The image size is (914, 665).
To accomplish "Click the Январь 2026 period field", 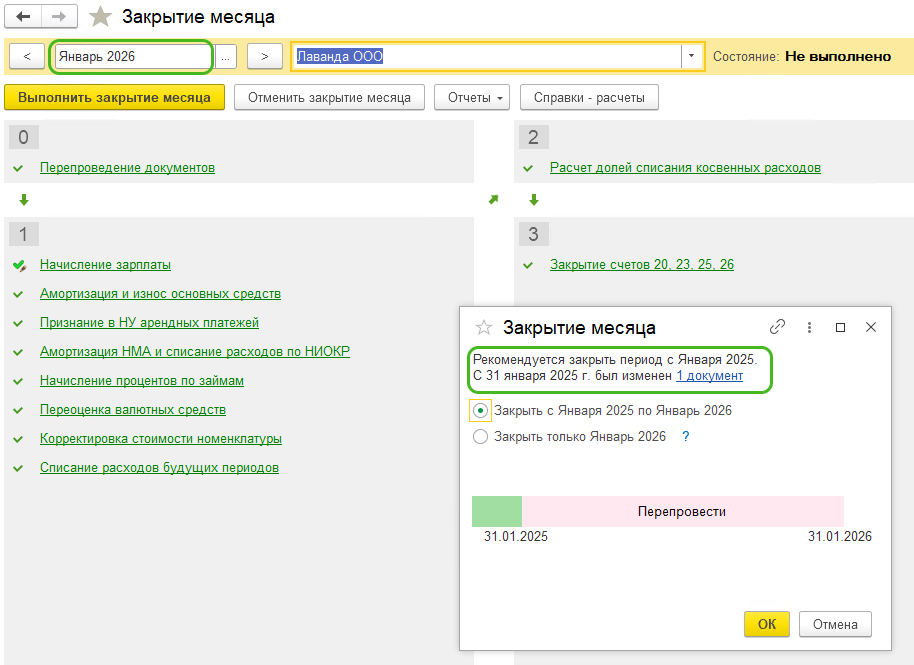I will point(130,57).
